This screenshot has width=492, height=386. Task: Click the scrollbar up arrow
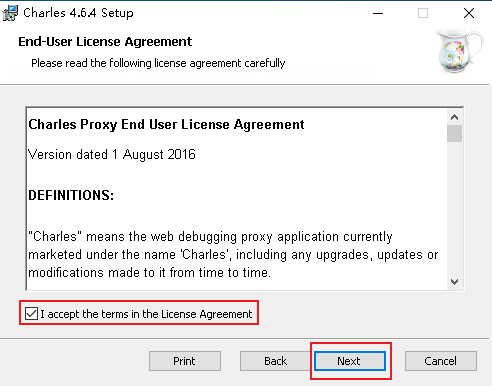click(x=454, y=117)
